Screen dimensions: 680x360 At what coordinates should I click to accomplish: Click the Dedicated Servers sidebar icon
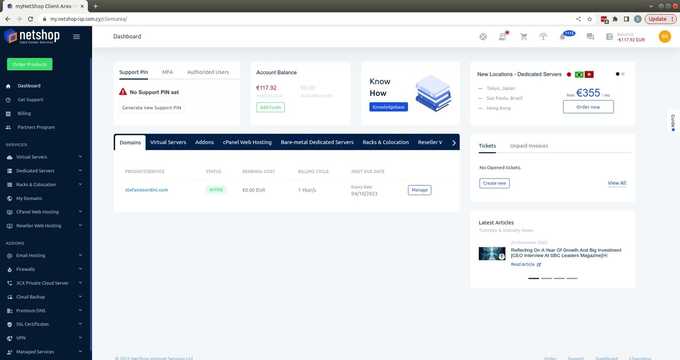pyautogui.click(x=10, y=171)
